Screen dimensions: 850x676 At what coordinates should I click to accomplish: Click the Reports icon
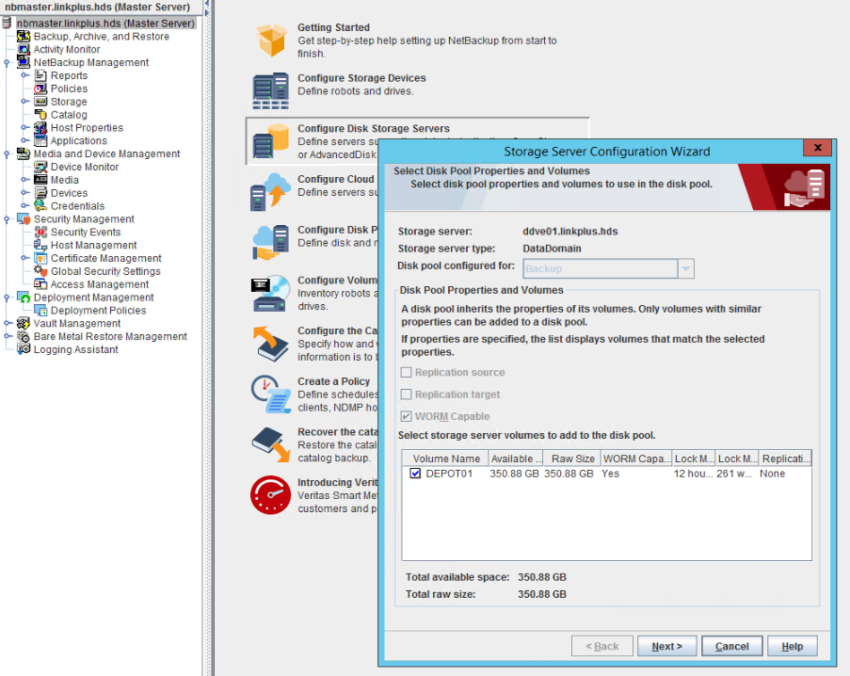coord(41,75)
